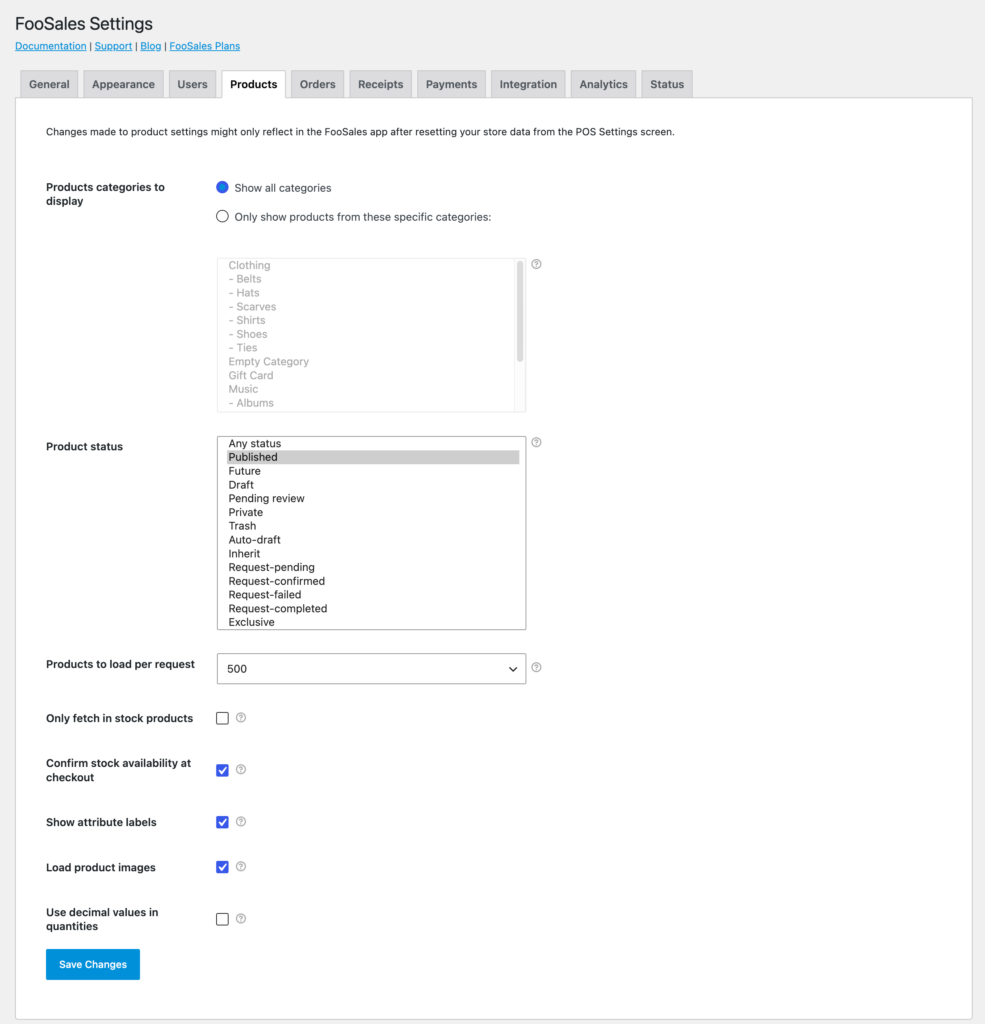Select Published in Product status list
This screenshot has width=985, height=1024.
pos(373,457)
